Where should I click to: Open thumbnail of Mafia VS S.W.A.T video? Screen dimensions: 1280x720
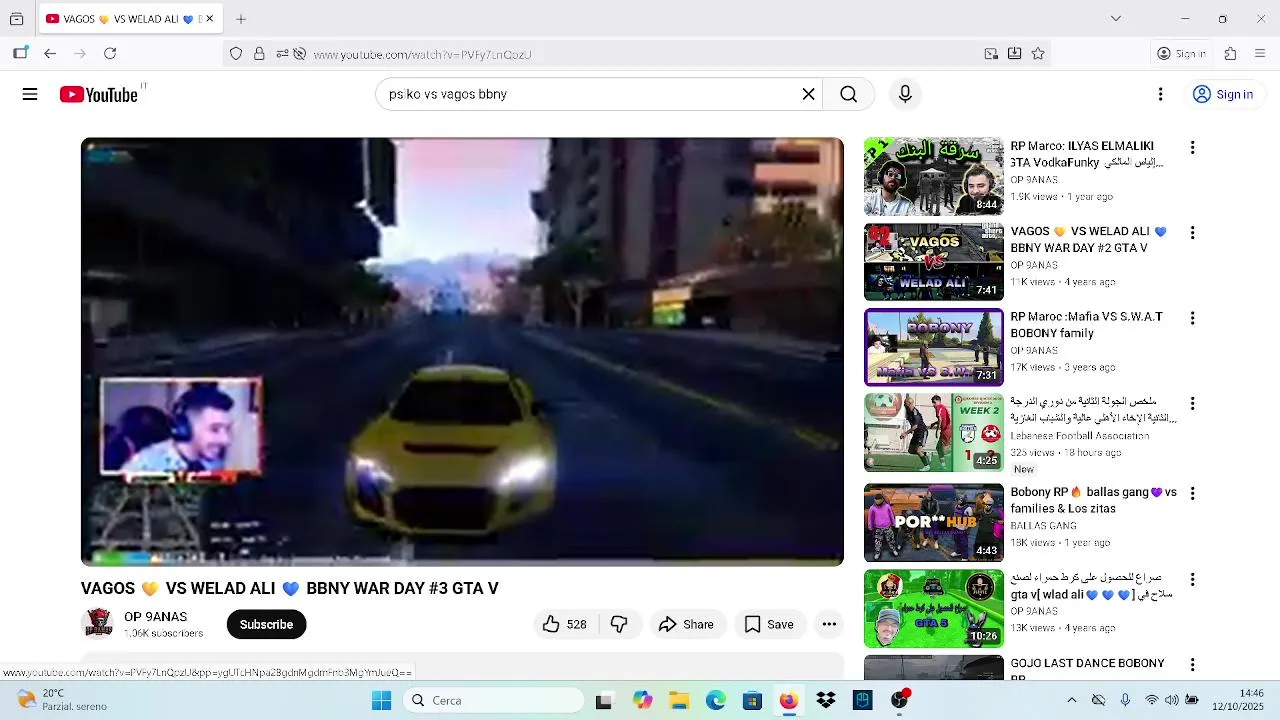[x=934, y=347]
